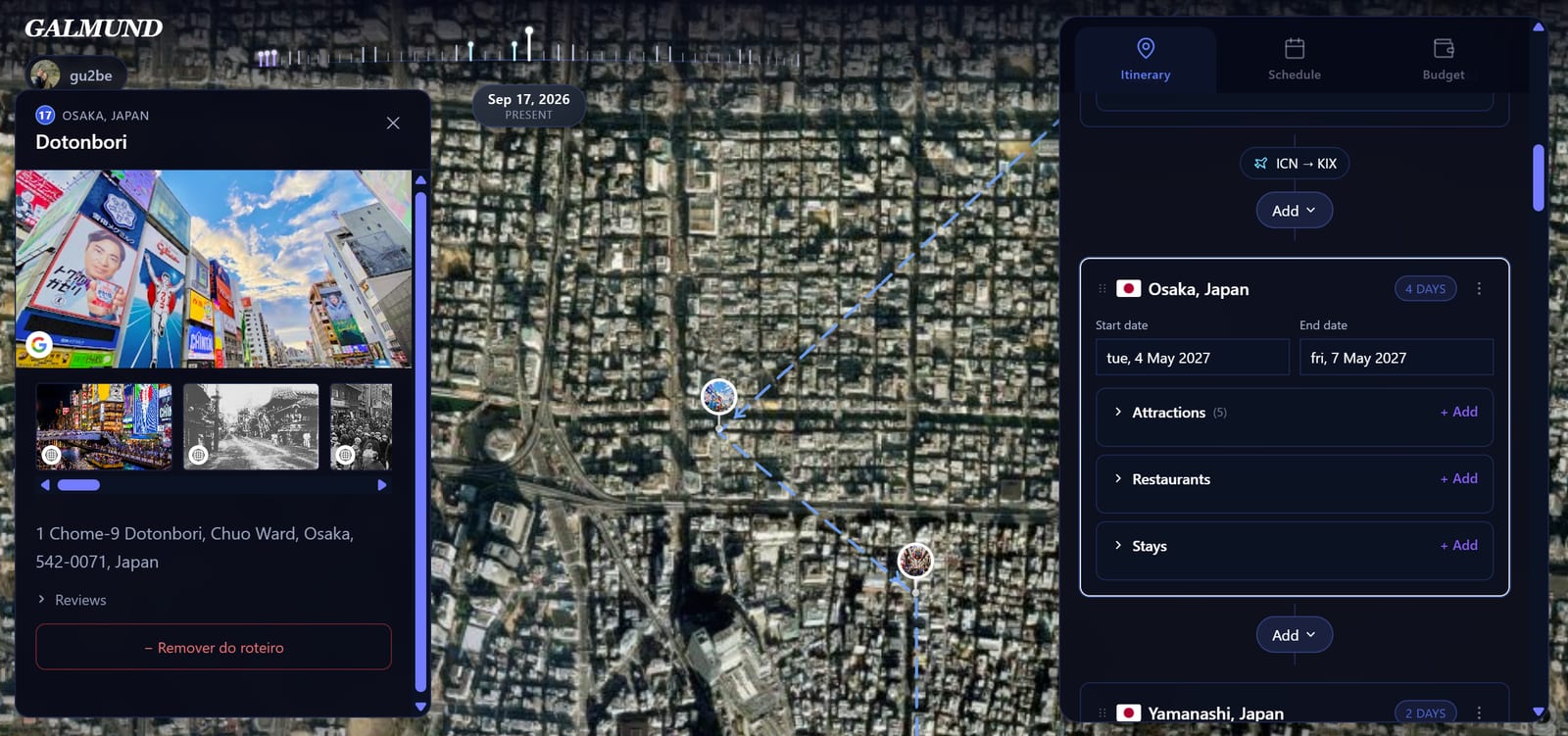Open the Budget tab

1443,60
